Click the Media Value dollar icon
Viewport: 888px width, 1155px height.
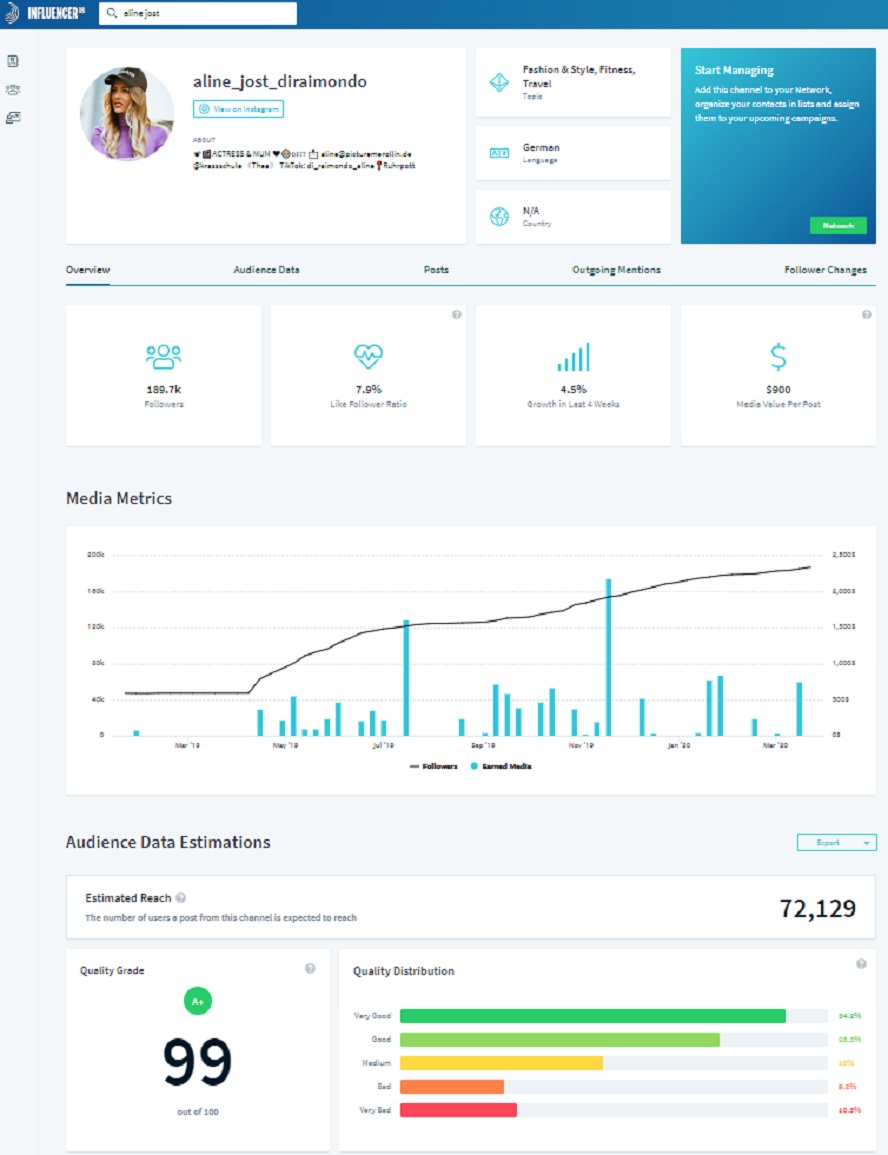tap(778, 357)
